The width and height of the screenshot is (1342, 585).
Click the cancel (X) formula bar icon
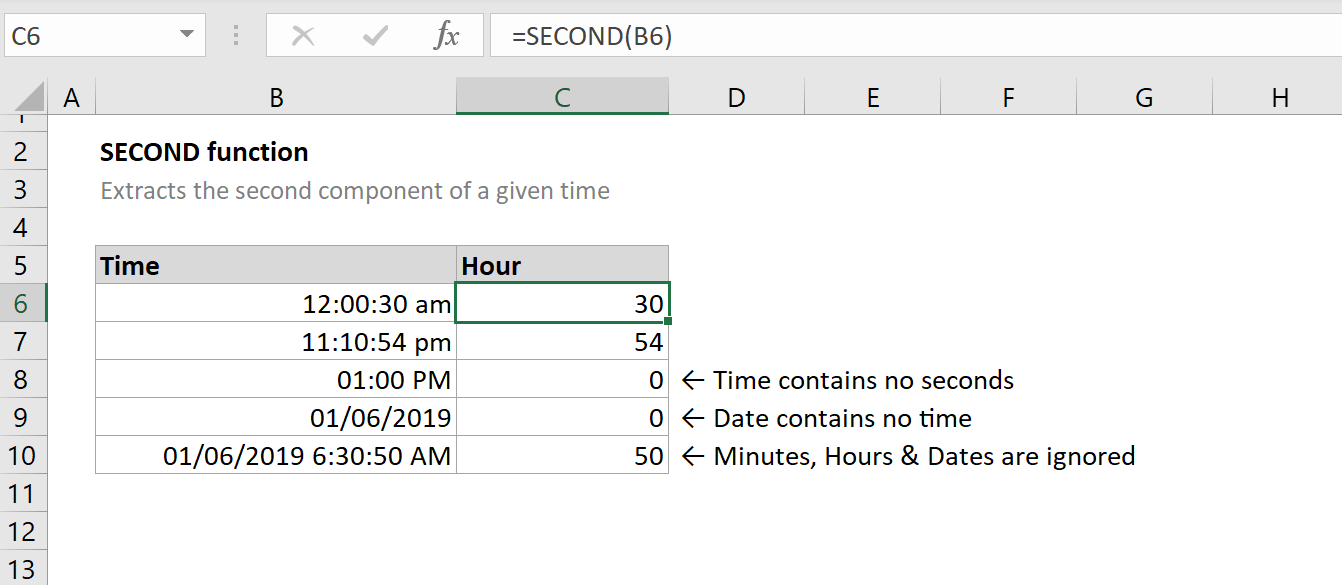pyautogui.click(x=302, y=37)
